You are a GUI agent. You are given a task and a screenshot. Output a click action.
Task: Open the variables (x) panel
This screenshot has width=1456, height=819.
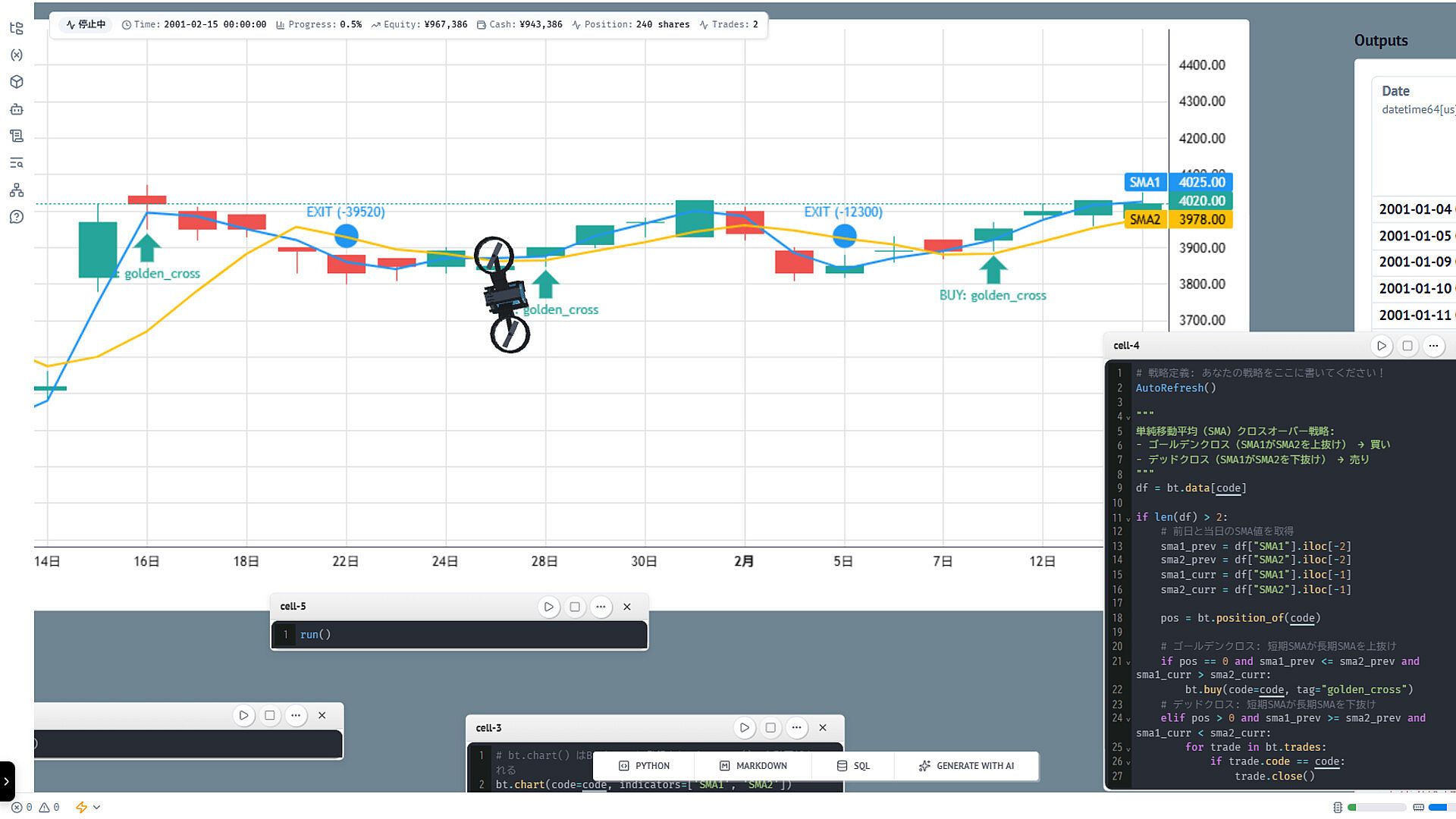point(17,55)
